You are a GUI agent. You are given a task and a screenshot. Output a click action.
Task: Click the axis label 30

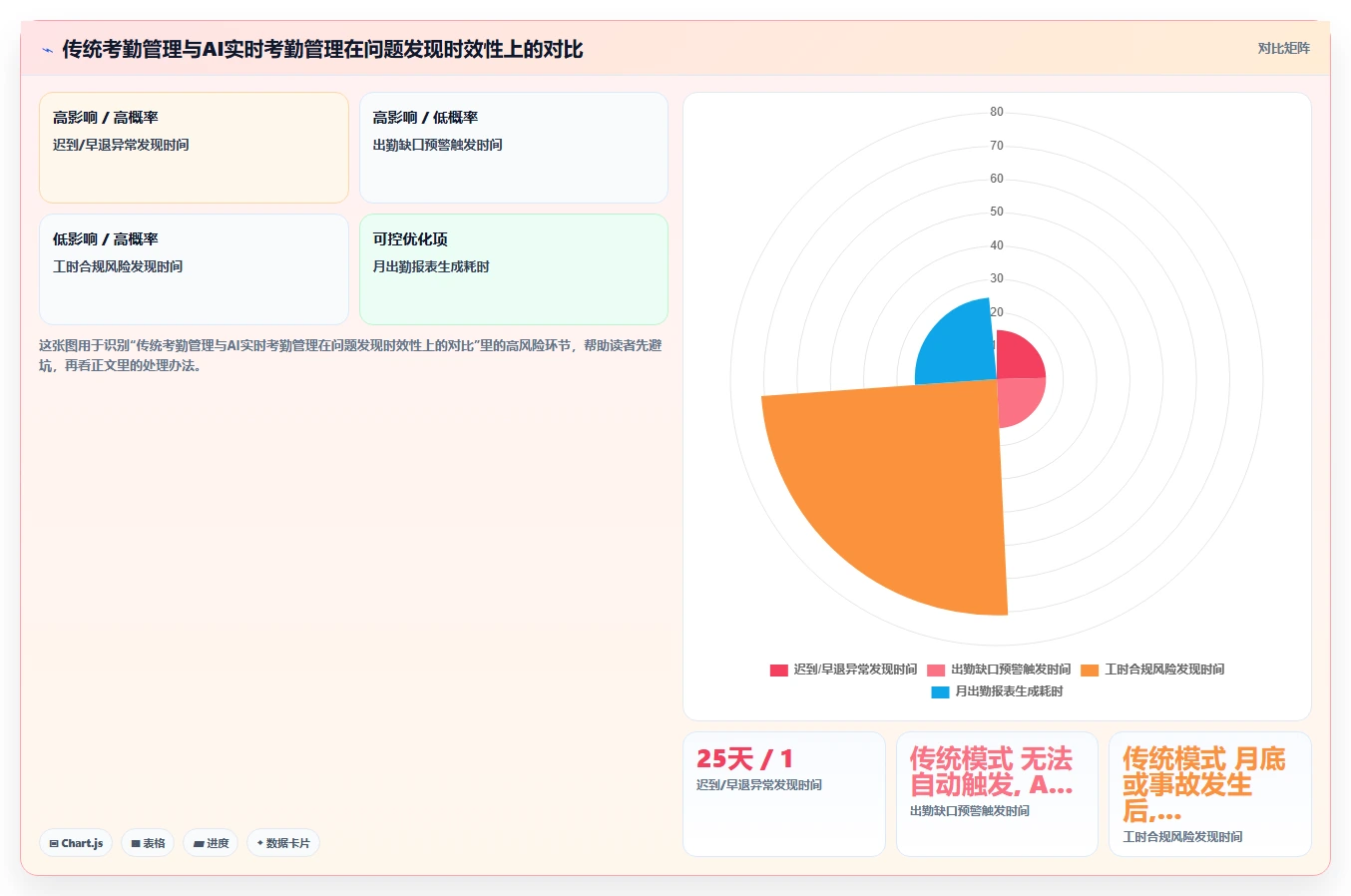(x=997, y=278)
